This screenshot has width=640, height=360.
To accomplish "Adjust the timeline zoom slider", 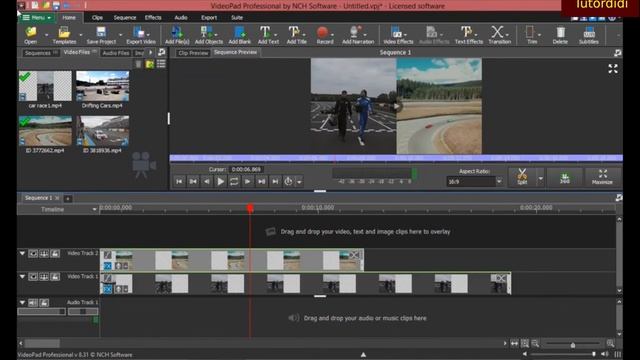I will tap(573, 344).
